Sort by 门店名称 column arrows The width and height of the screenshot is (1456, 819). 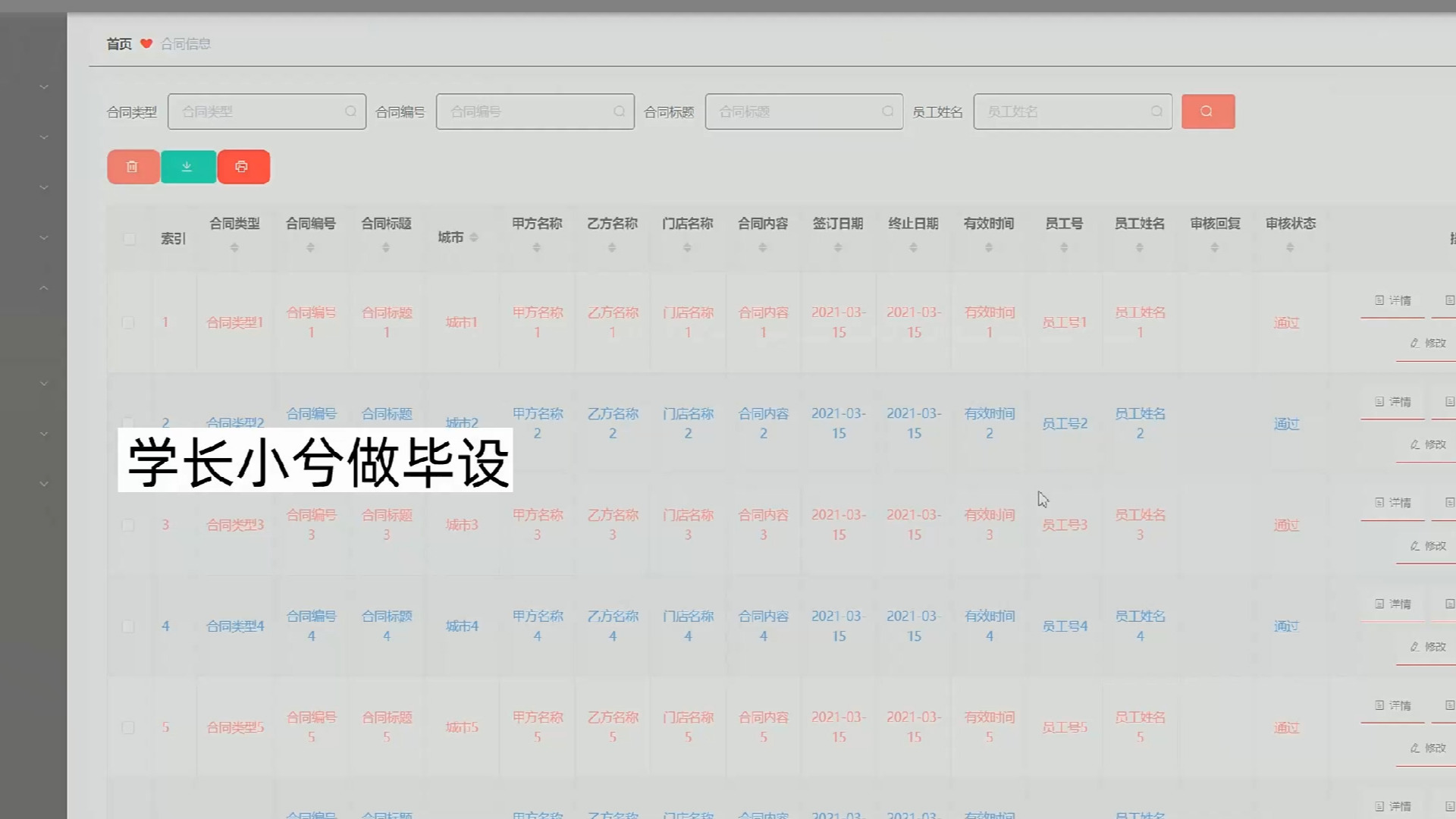pyautogui.click(x=687, y=247)
